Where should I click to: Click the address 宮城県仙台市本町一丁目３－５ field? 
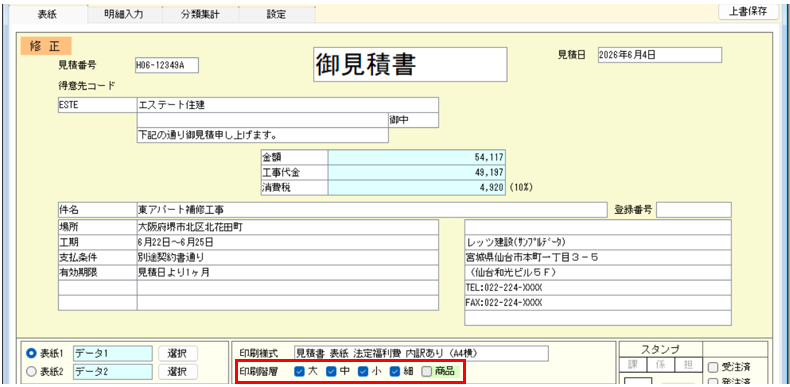click(598, 257)
